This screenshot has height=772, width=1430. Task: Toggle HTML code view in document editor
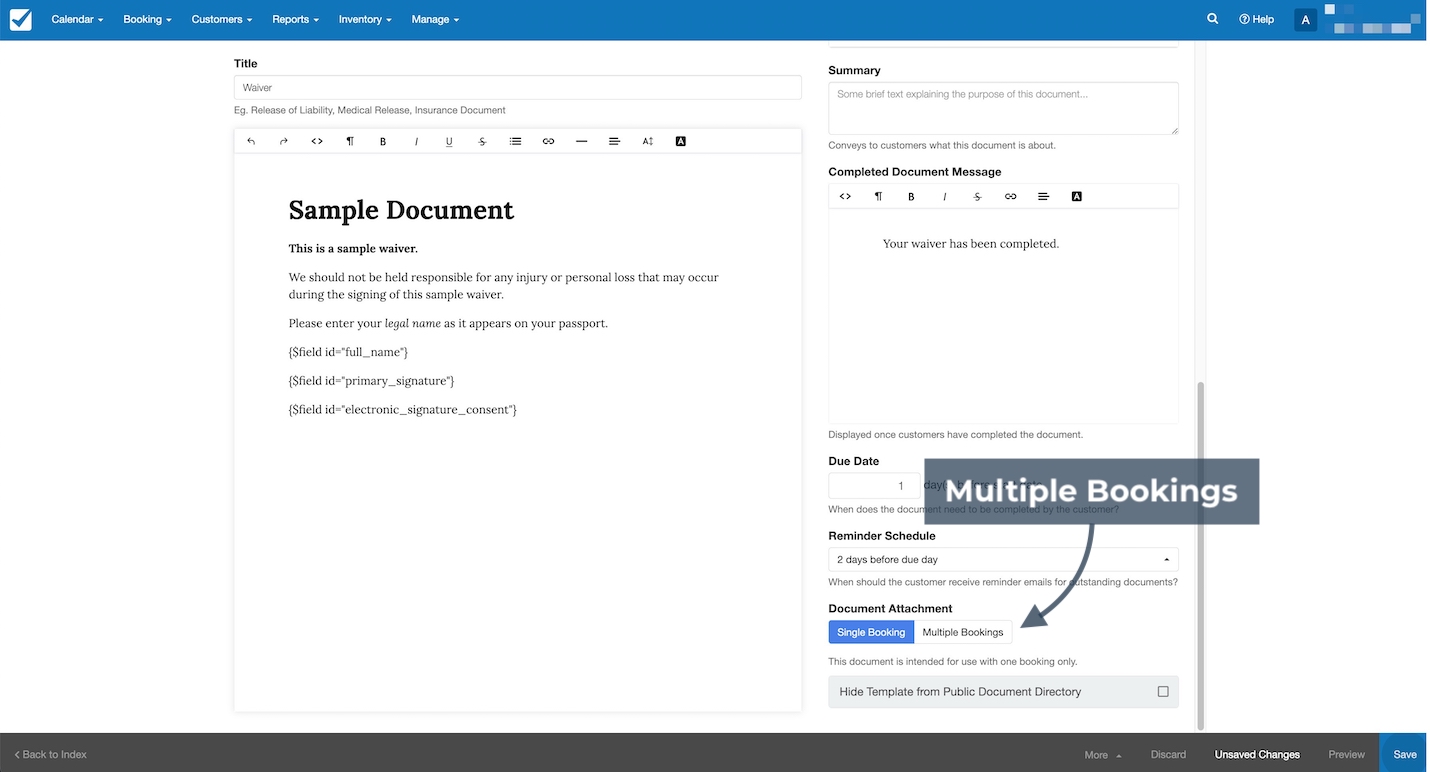317,141
